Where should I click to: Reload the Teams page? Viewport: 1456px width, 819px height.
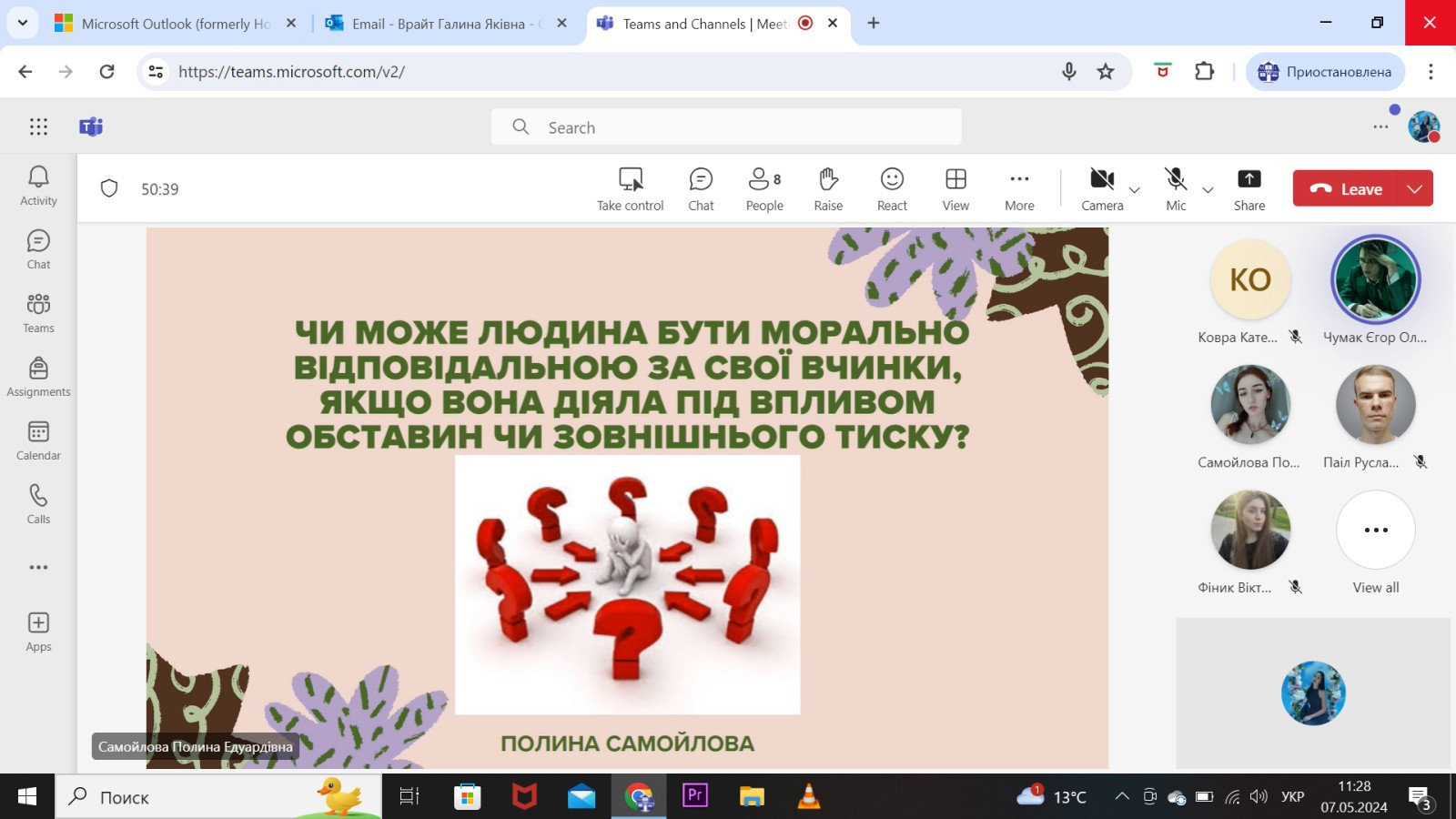(x=106, y=71)
